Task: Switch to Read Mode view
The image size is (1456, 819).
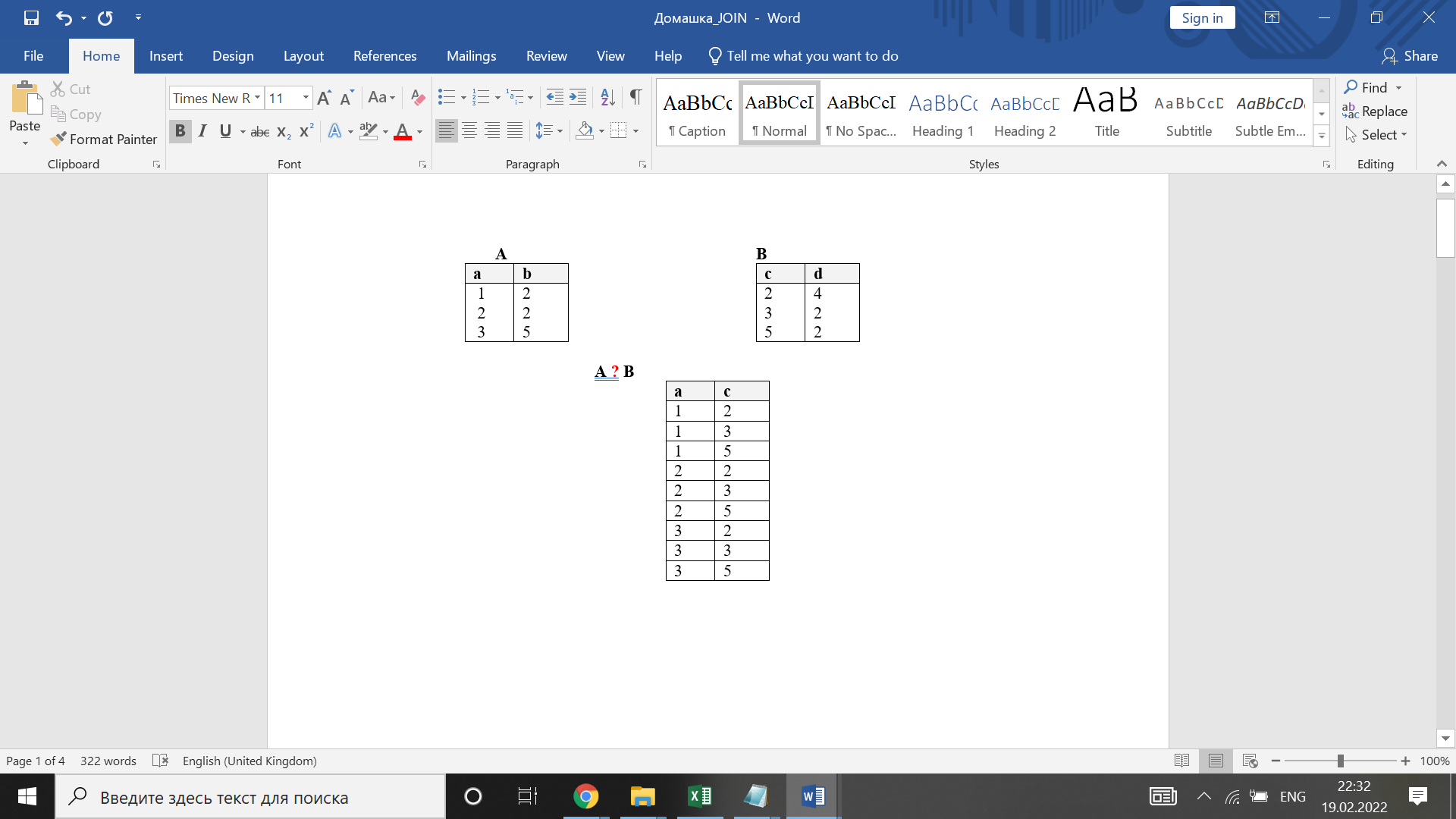Action: coord(1181,761)
